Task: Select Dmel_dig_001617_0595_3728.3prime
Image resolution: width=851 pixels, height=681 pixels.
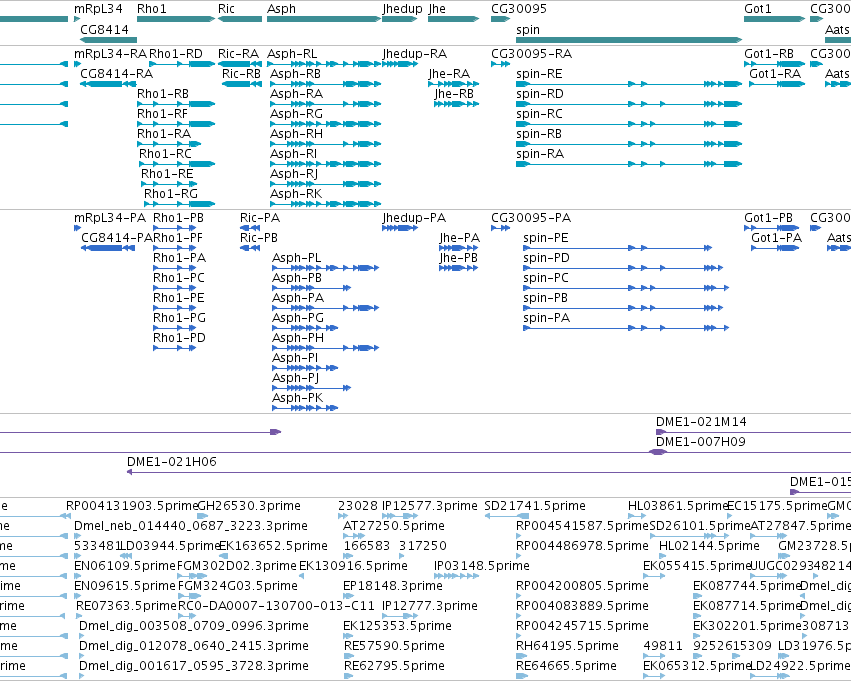Action: 194,666
